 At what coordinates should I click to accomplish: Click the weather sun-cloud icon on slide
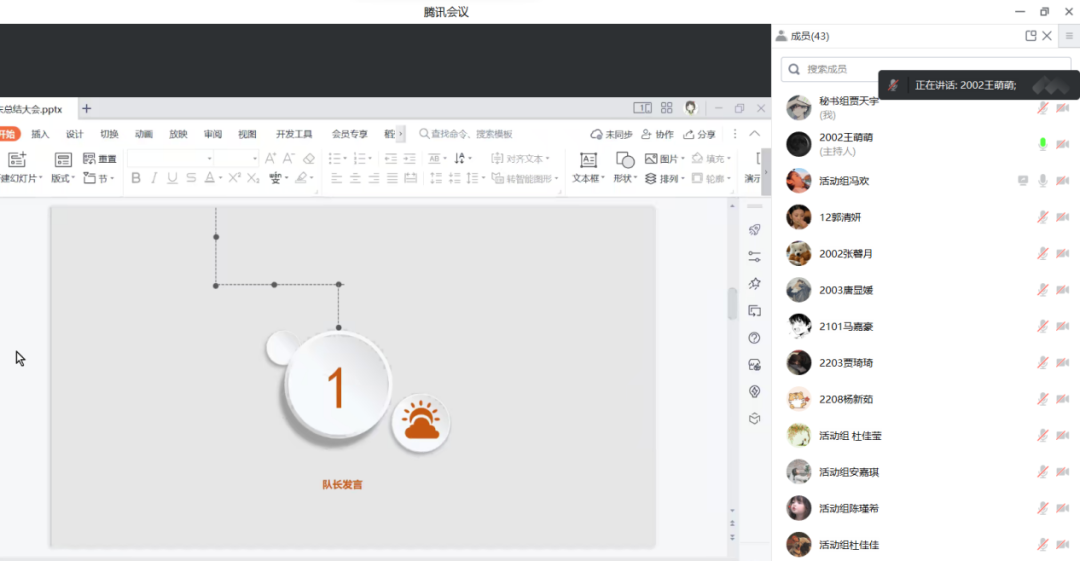[420, 424]
